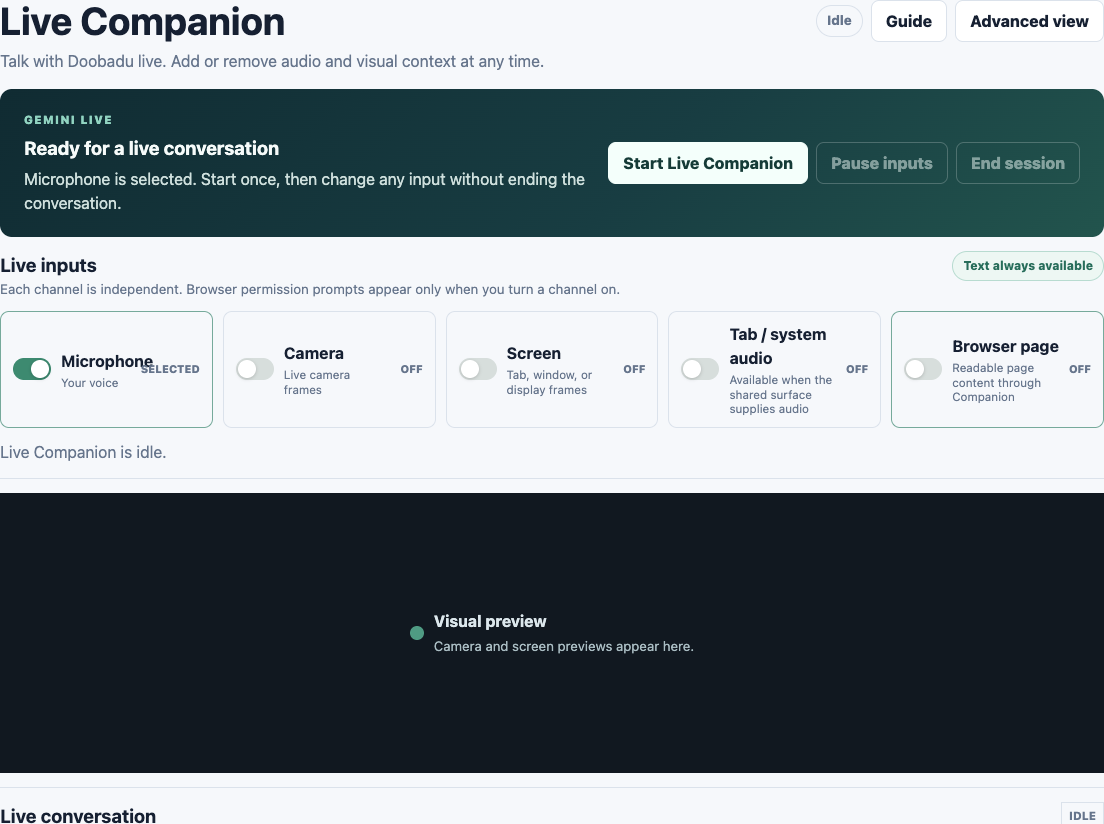1104x824 pixels.
Task: Click the Screen card title
Action: [x=534, y=354]
